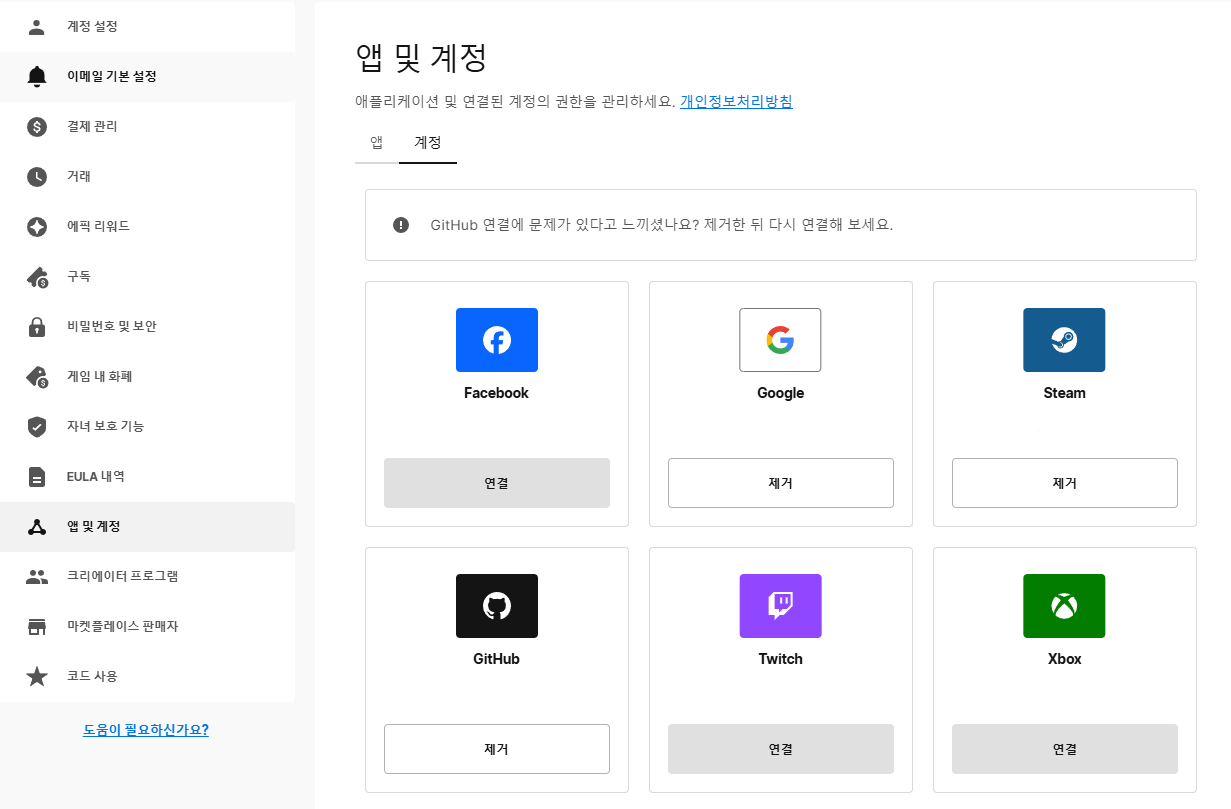This screenshot has width=1231, height=809.
Task: Open EULA 내역 in the sidebar
Action: (147, 477)
